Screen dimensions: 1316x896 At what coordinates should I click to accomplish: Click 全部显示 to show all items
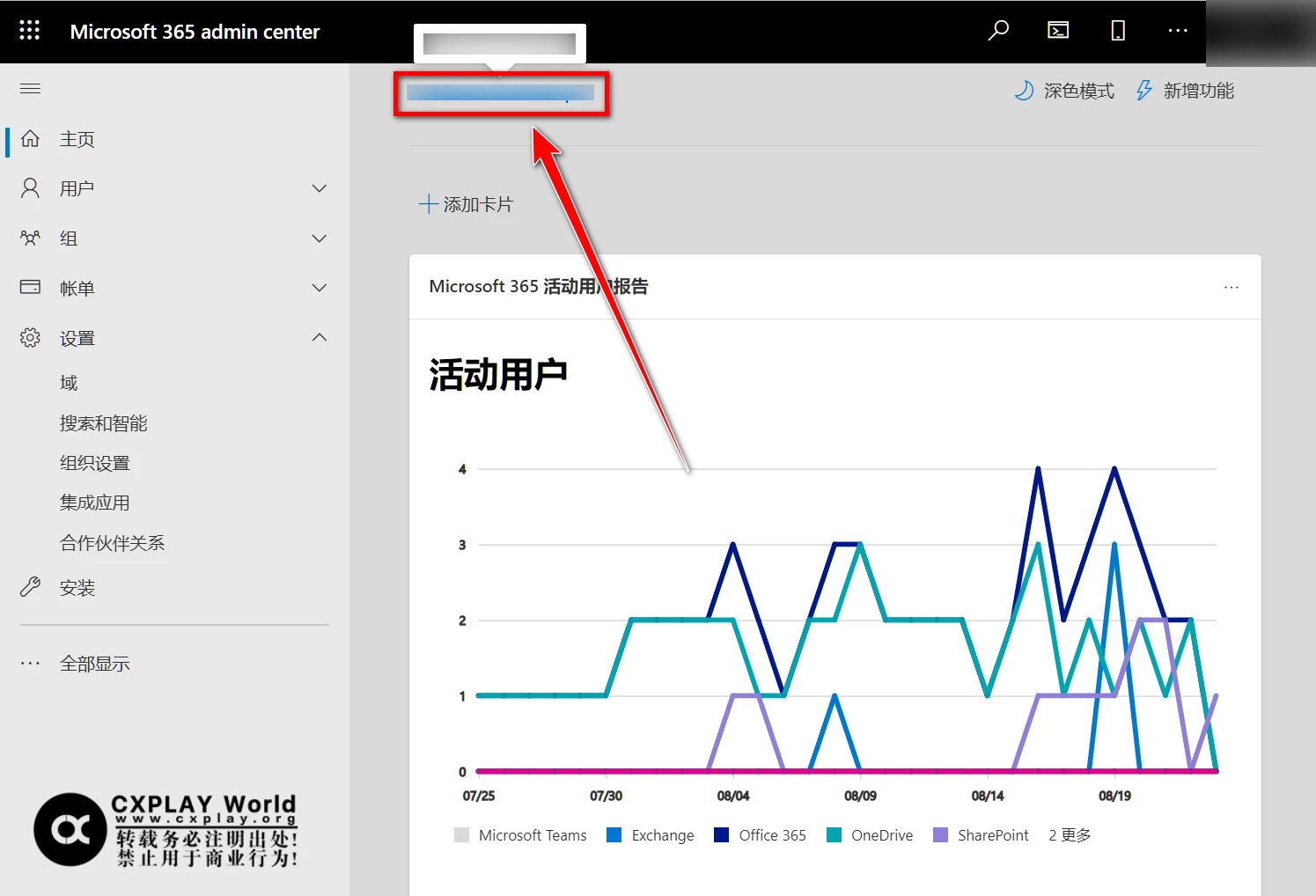(95, 664)
